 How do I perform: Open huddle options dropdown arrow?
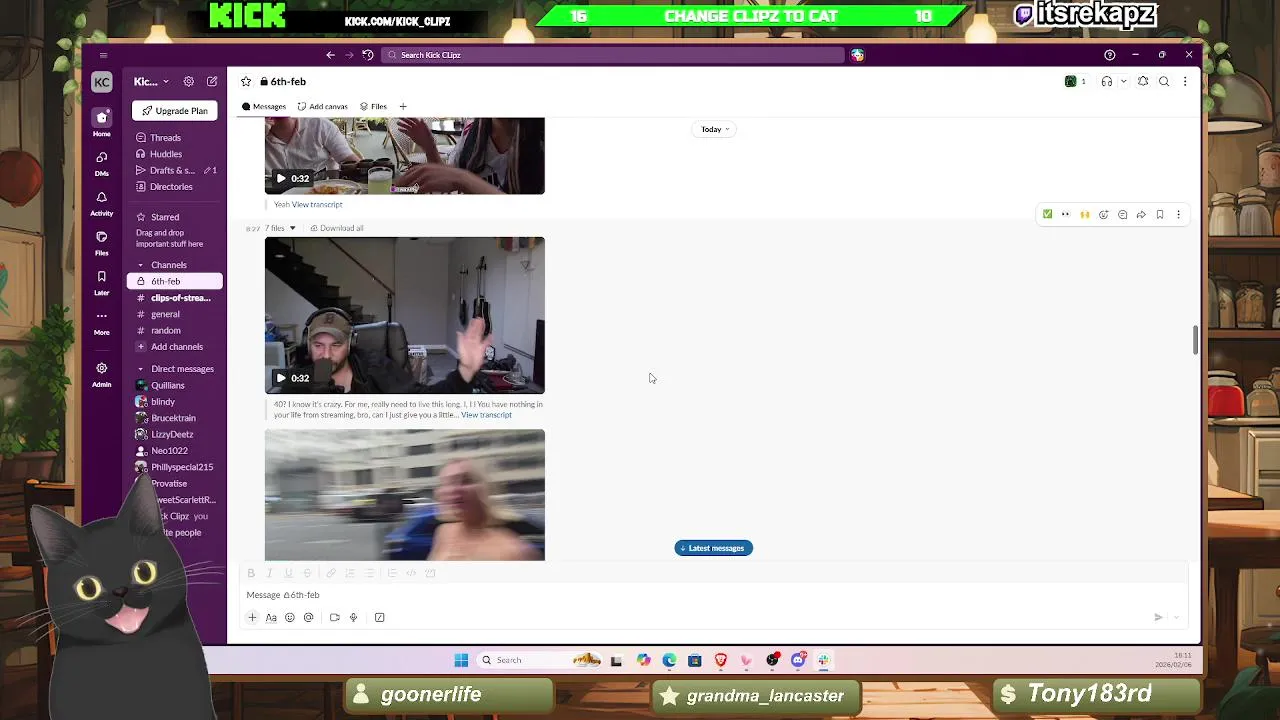(x=1124, y=82)
